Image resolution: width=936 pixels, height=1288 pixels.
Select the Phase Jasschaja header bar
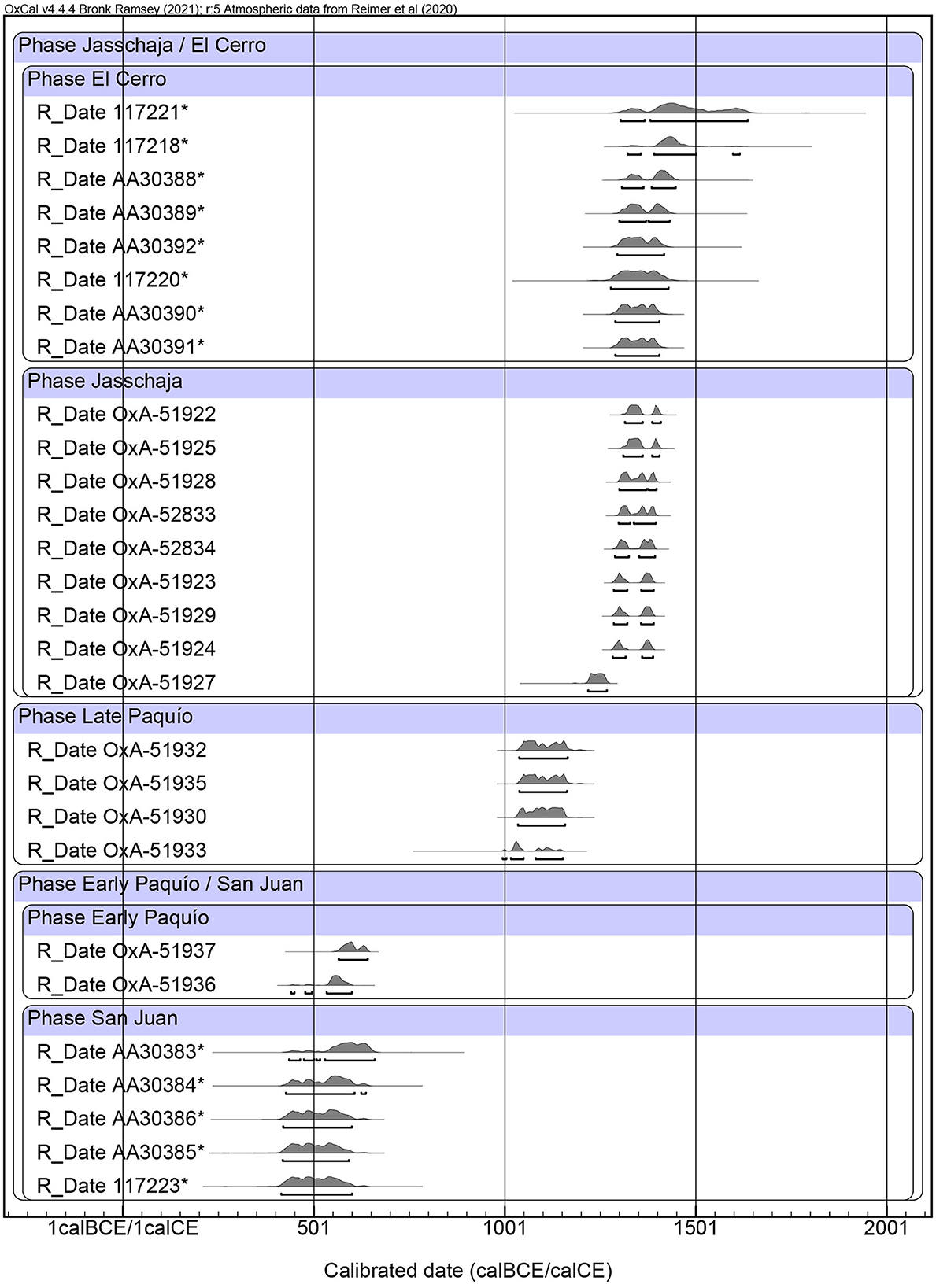click(105, 382)
